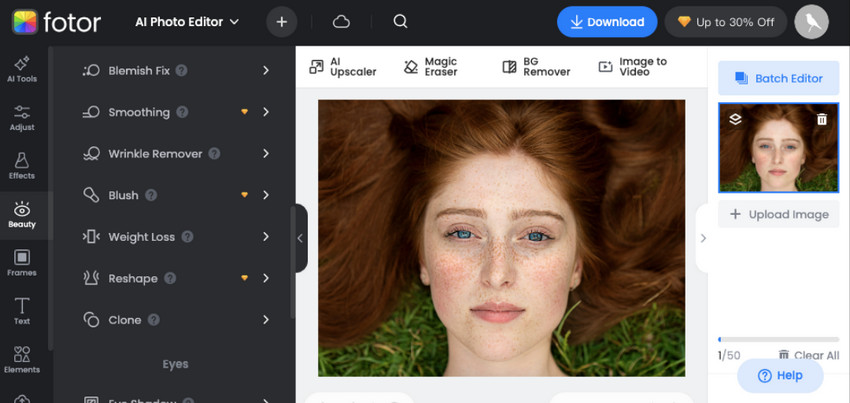Open the AI Upscaler tool
The height and width of the screenshot is (403, 850).
[343, 67]
